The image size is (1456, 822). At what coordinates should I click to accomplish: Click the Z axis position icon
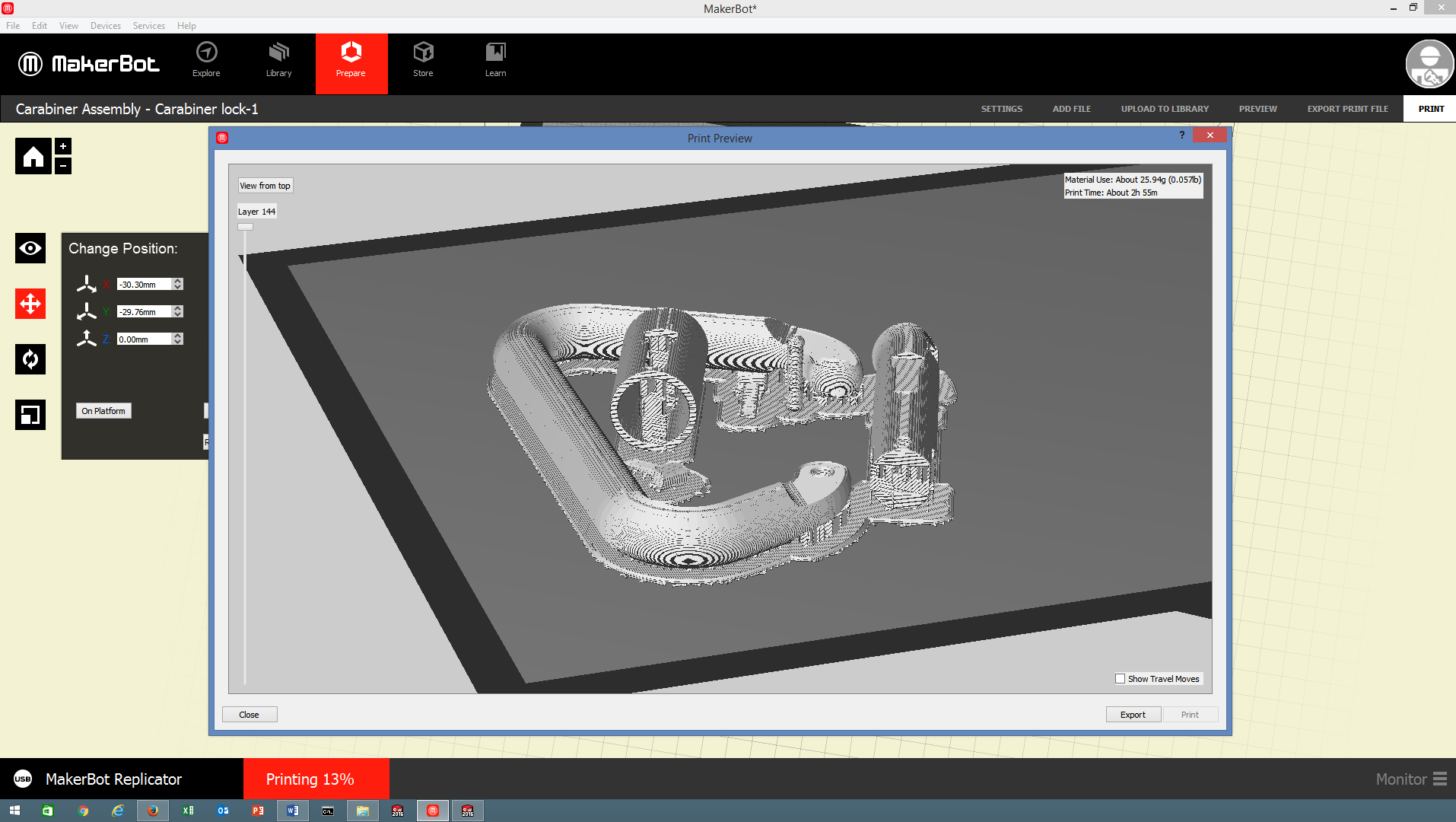tap(87, 339)
